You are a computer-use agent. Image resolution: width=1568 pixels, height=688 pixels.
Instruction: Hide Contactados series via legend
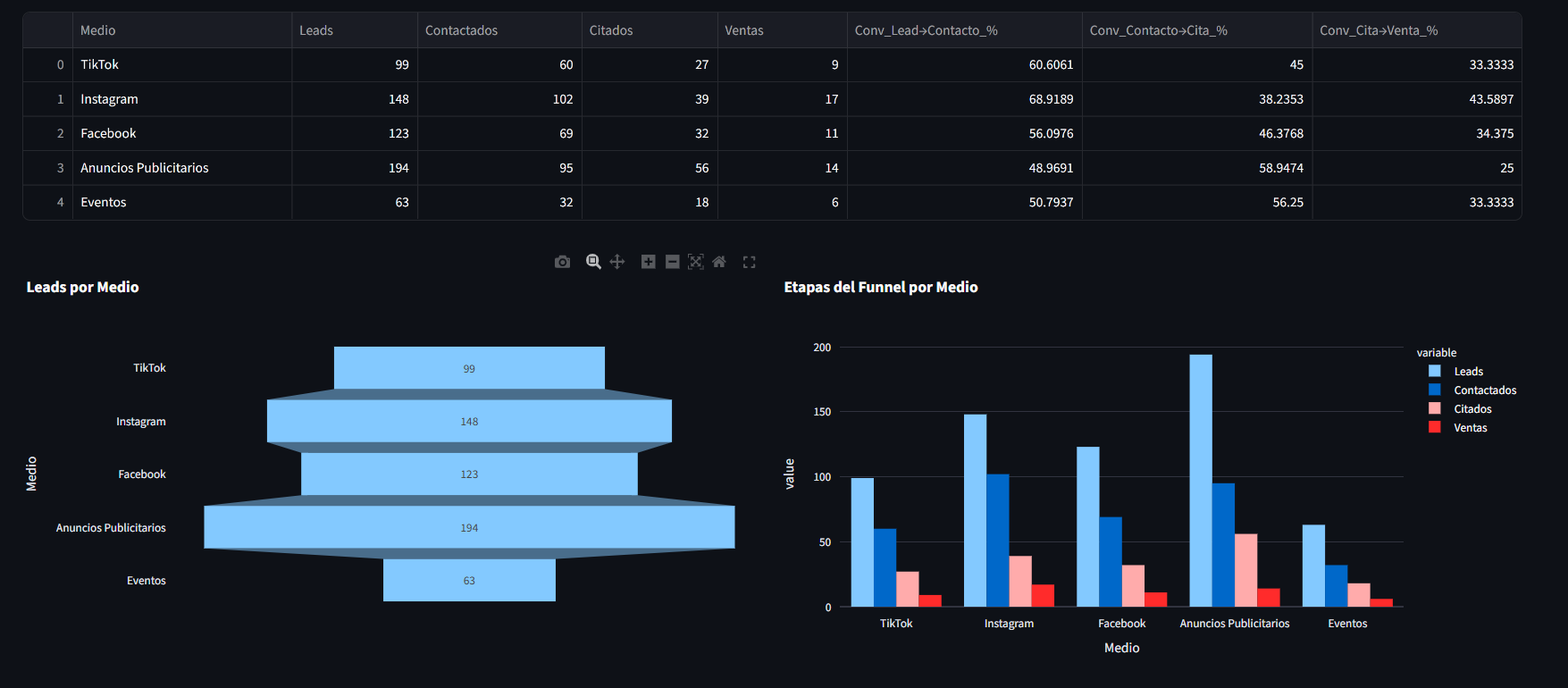pyautogui.click(x=1484, y=390)
